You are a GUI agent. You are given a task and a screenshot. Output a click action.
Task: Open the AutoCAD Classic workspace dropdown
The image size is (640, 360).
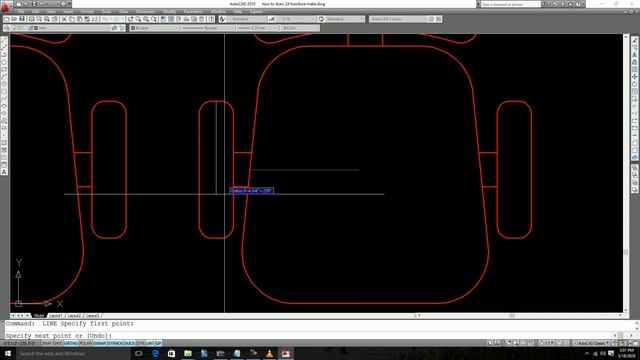coord(398,19)
